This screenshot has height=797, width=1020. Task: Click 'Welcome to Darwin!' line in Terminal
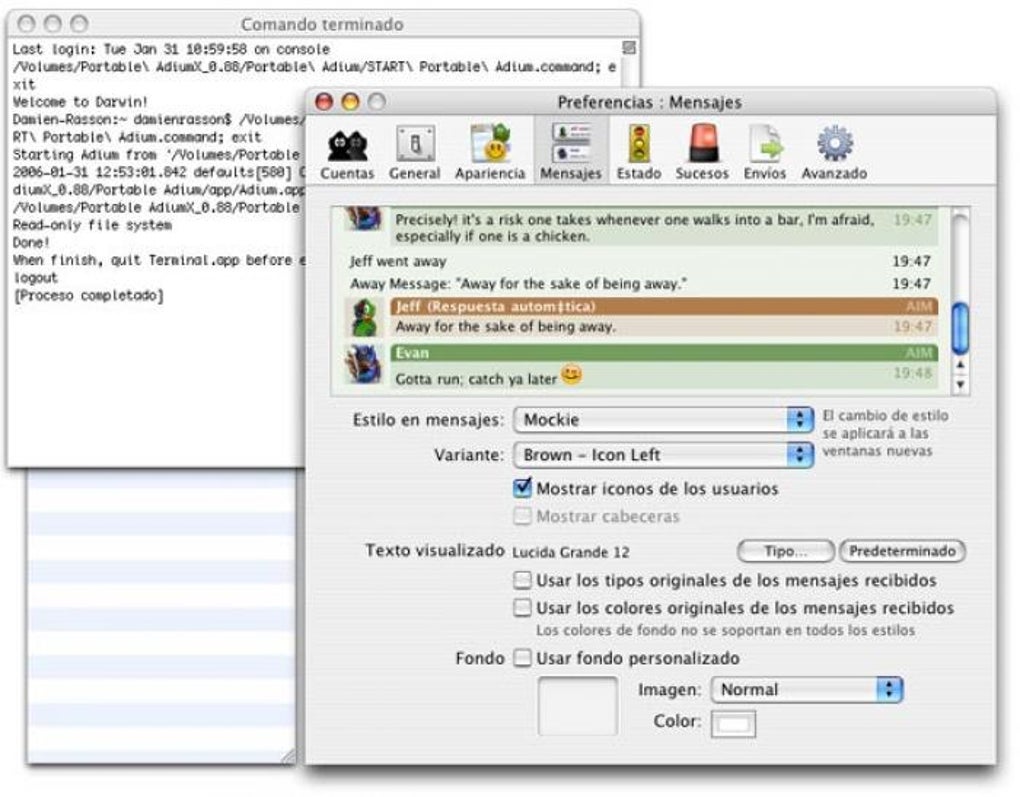[80, 102]
